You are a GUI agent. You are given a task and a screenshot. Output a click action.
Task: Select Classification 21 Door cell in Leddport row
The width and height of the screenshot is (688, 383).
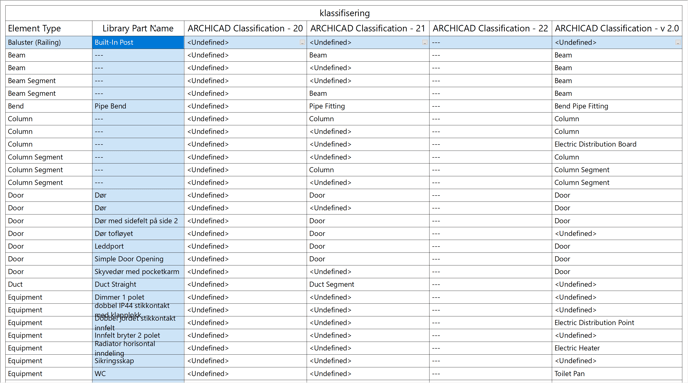(x=368, y=246)
